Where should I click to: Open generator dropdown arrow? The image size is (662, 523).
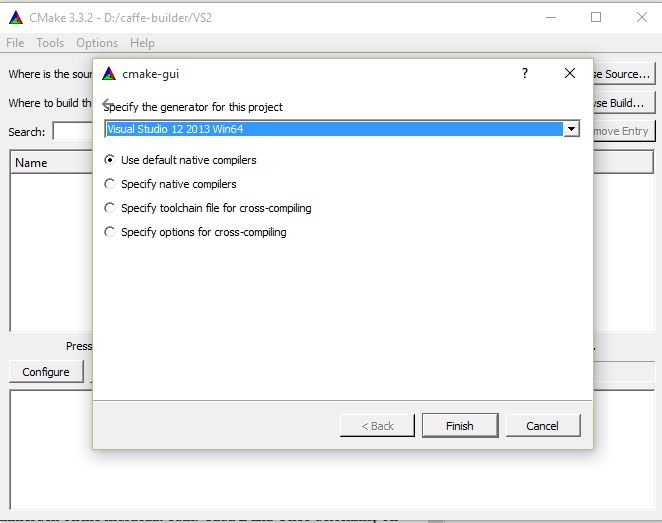pos(571,129)
